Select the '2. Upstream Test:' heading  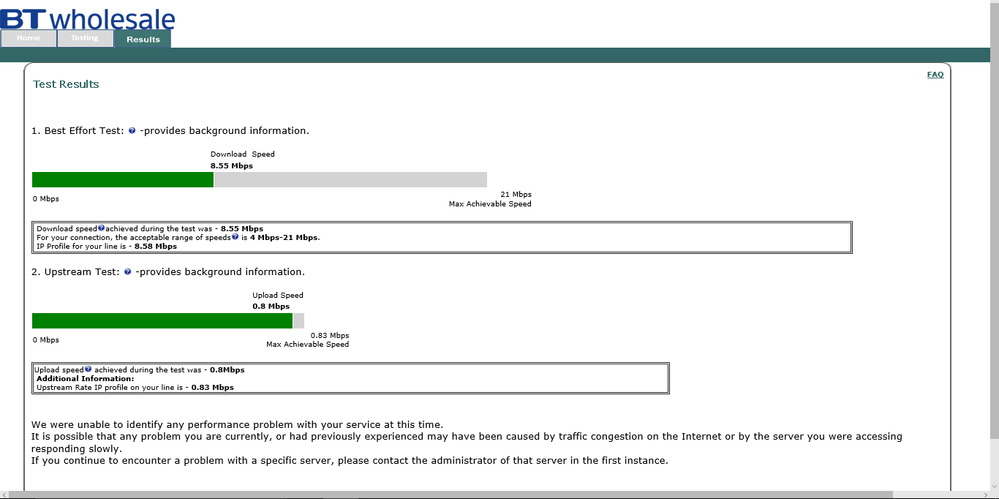pyautogui.click(x=76, y=272)
